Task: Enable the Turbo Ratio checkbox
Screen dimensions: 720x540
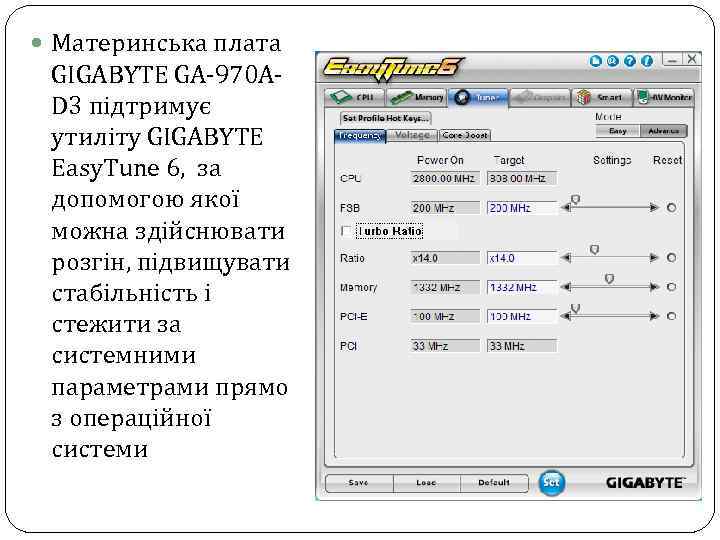Action: tap(347, 231)
